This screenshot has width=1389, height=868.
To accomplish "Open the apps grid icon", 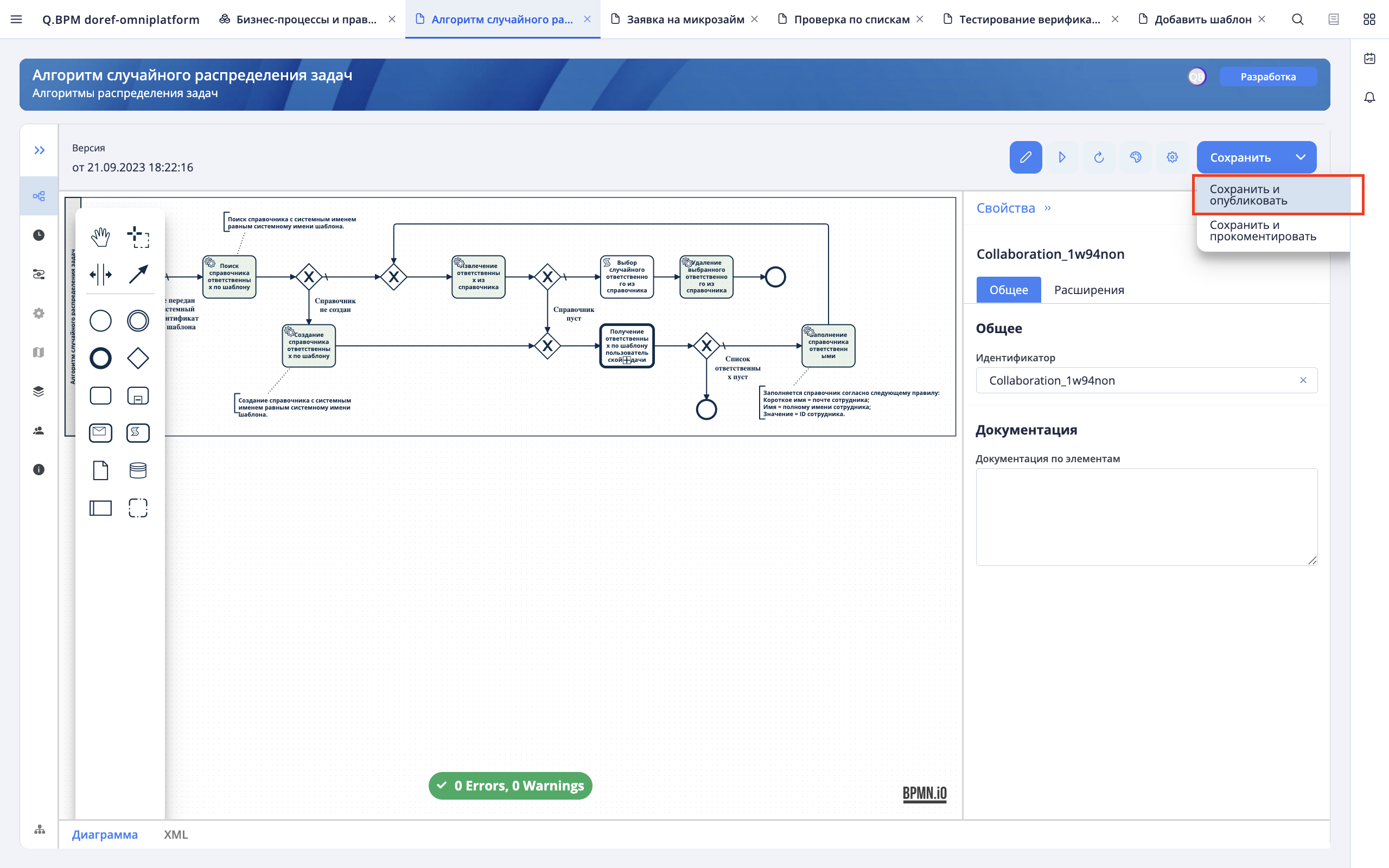I will point(1369,20).
